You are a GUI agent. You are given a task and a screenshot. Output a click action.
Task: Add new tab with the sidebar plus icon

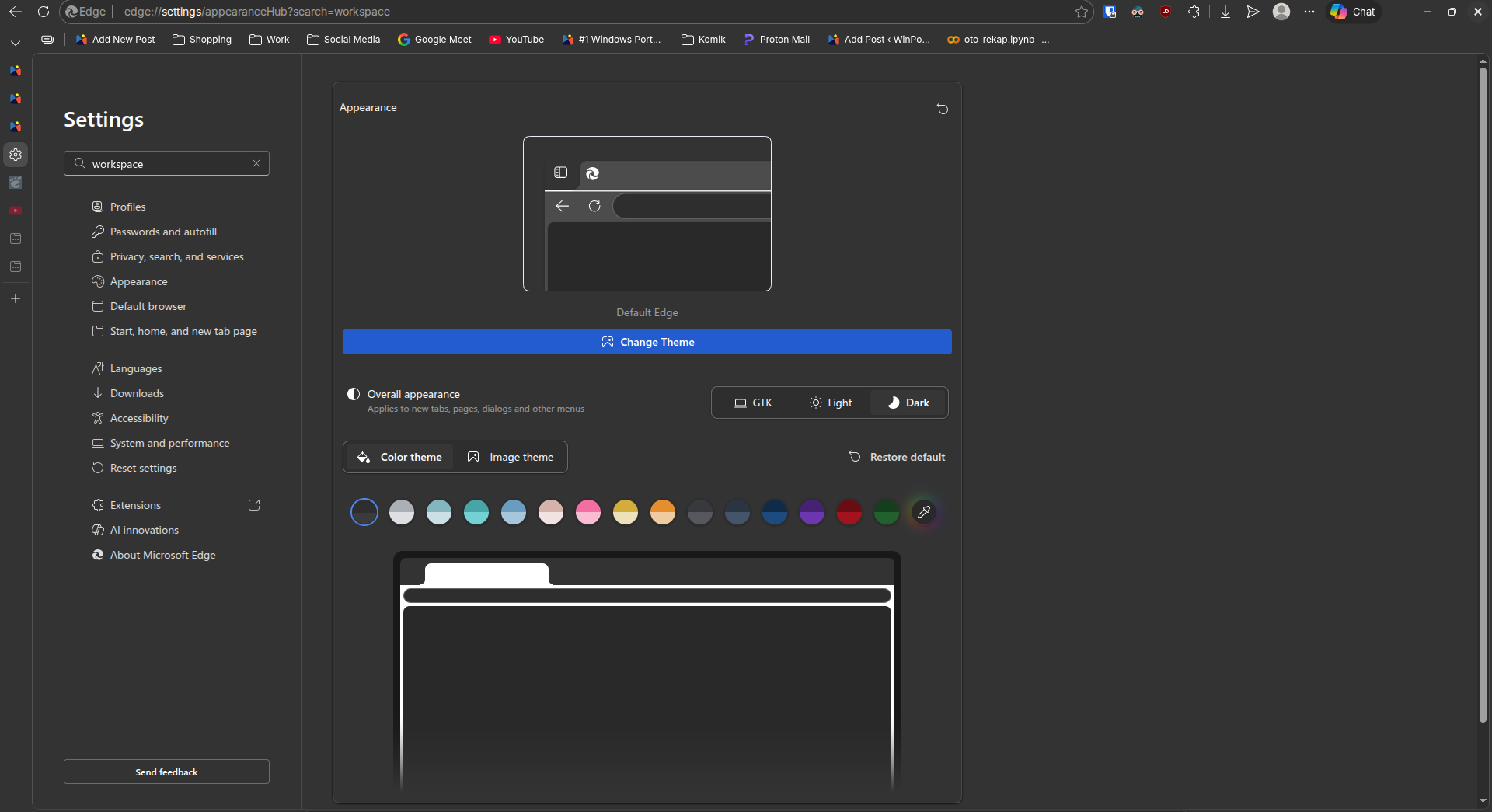point(16,298)
